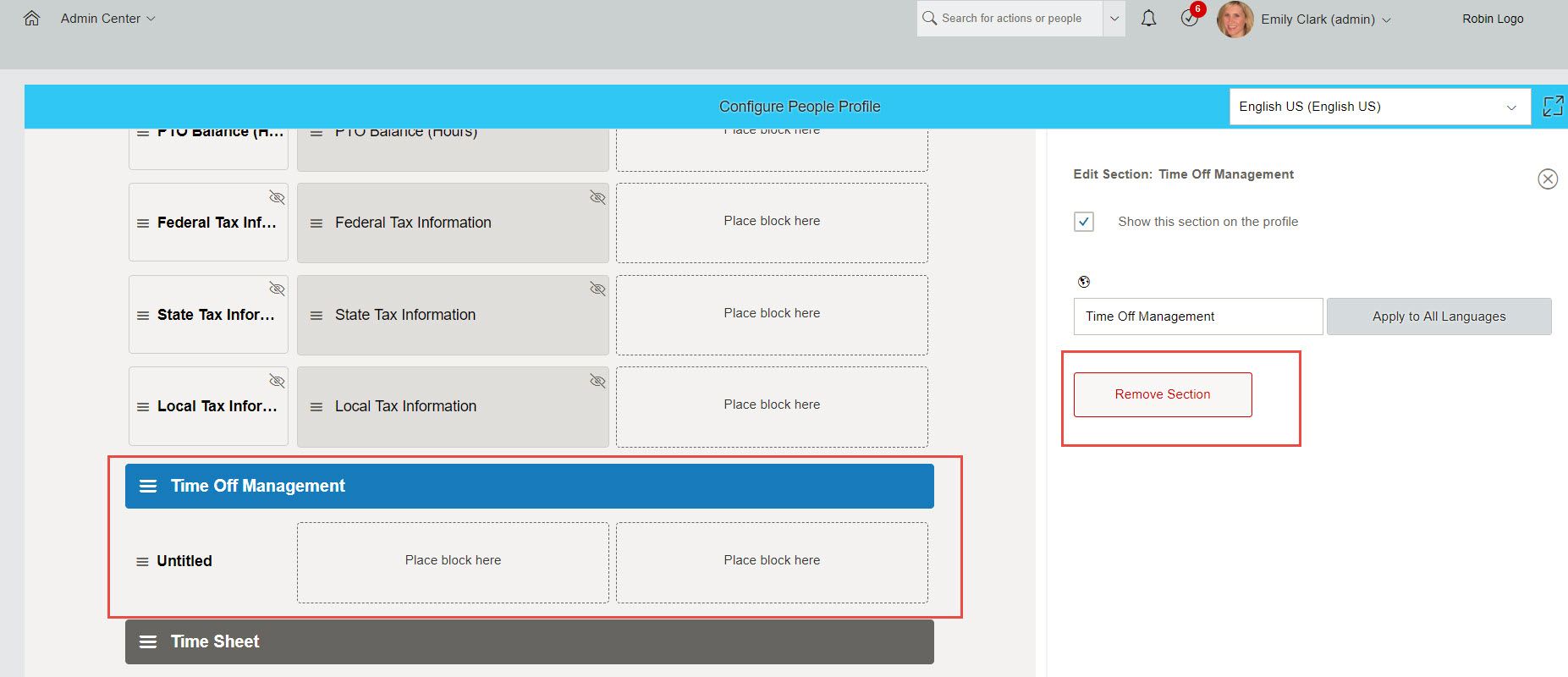Click Place block here beside State Tax Information
This screenshot has width=1568, height=677.
click(772, 315)
